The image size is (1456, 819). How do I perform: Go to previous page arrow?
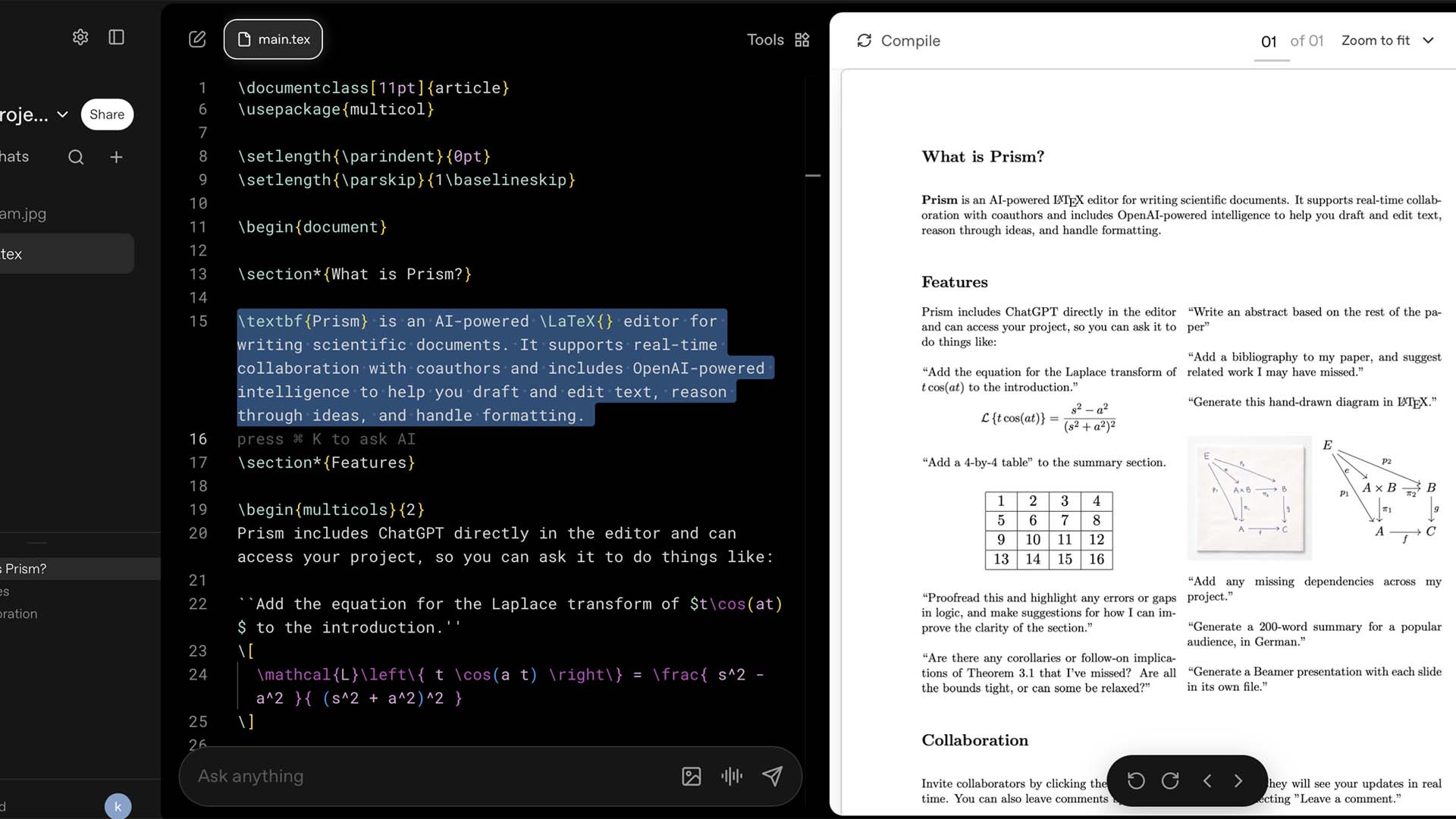click(1207, 780)
